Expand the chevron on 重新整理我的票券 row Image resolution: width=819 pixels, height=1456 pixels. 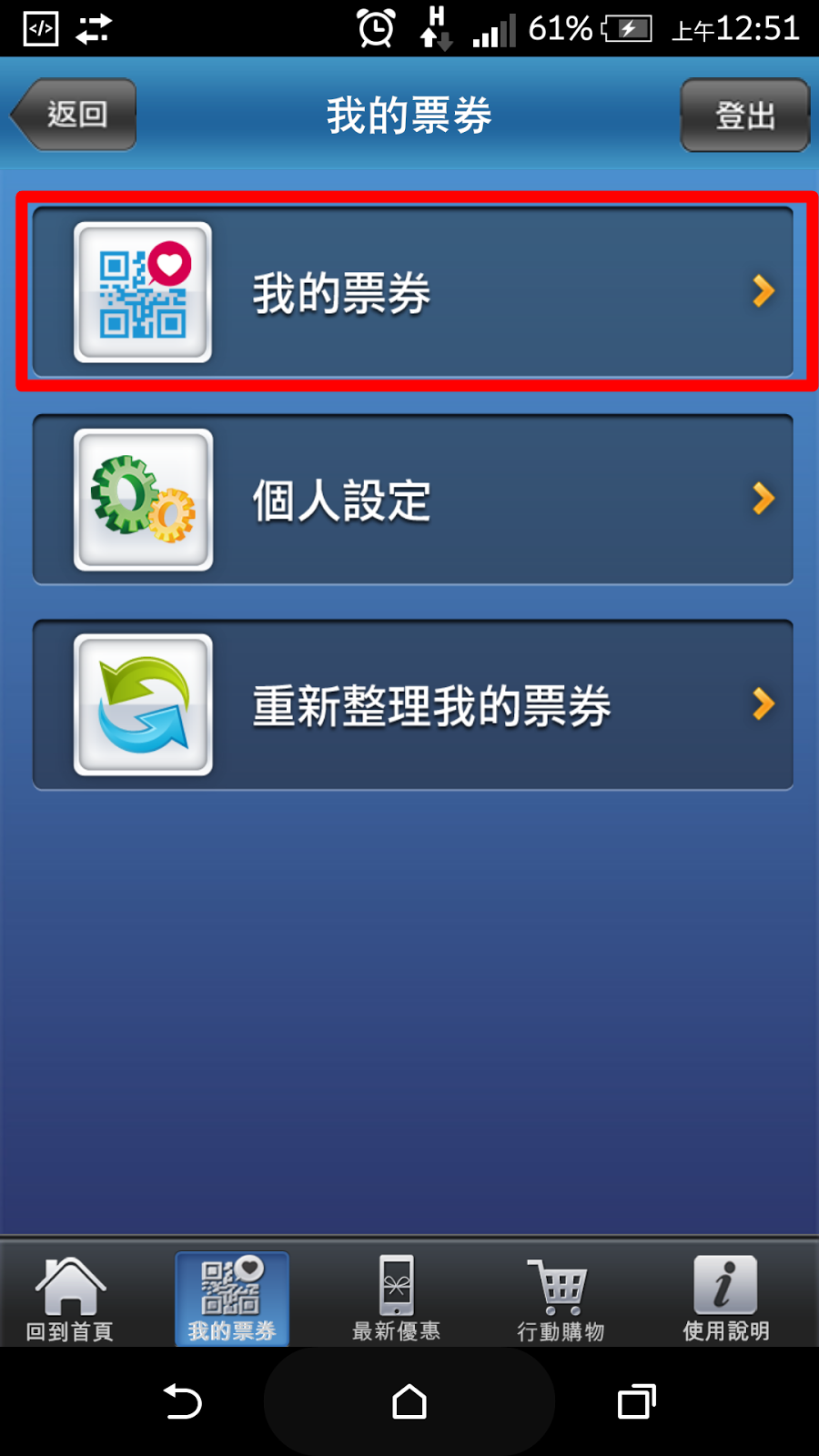coord(763,703)
